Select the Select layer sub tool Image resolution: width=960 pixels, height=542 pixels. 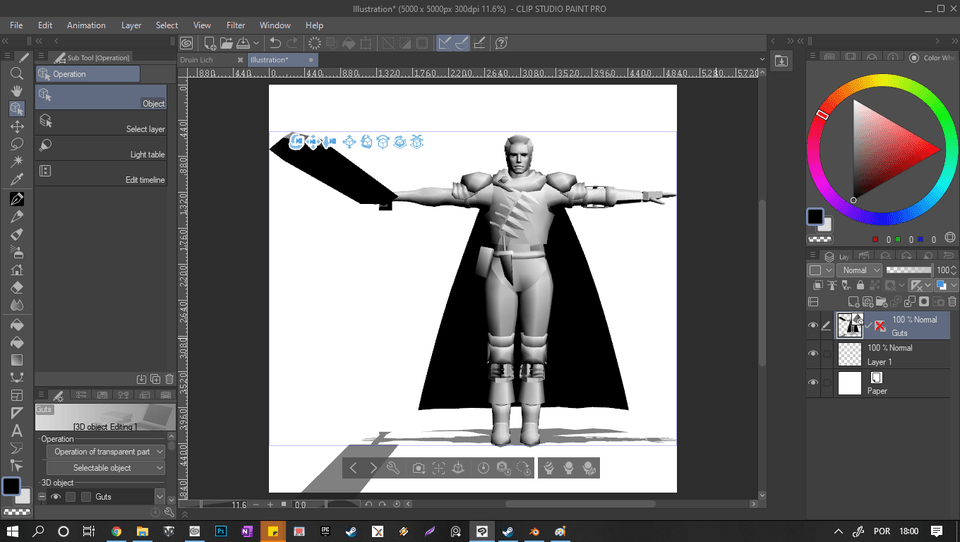point(101,122)
